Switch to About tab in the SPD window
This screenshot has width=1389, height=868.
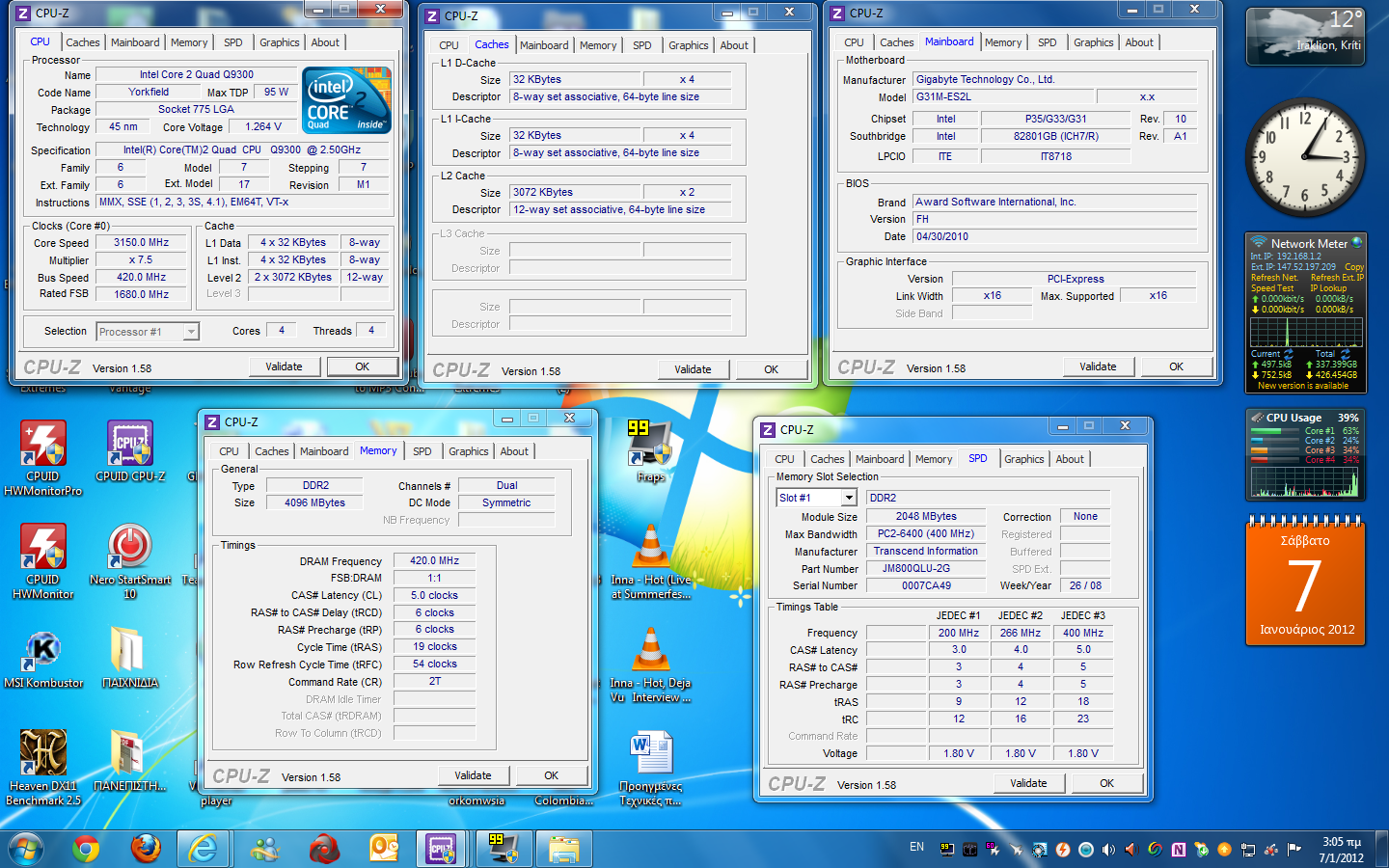1070,459
